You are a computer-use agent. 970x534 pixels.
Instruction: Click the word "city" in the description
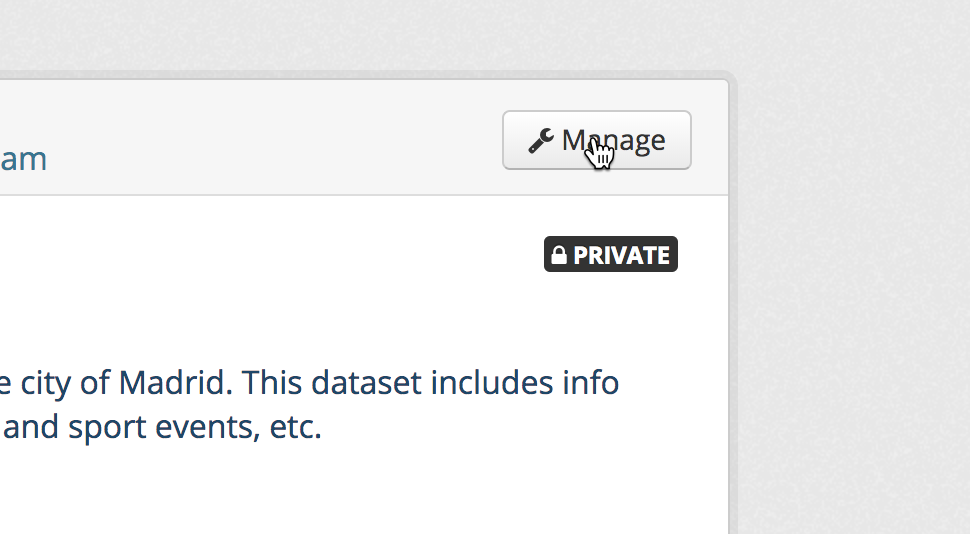tap(46, 384)
